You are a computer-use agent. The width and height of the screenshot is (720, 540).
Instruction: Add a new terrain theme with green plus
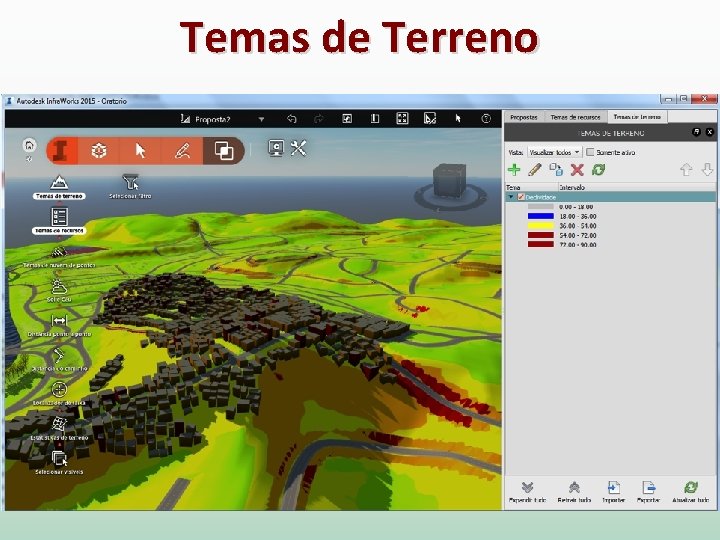point(514,170)
